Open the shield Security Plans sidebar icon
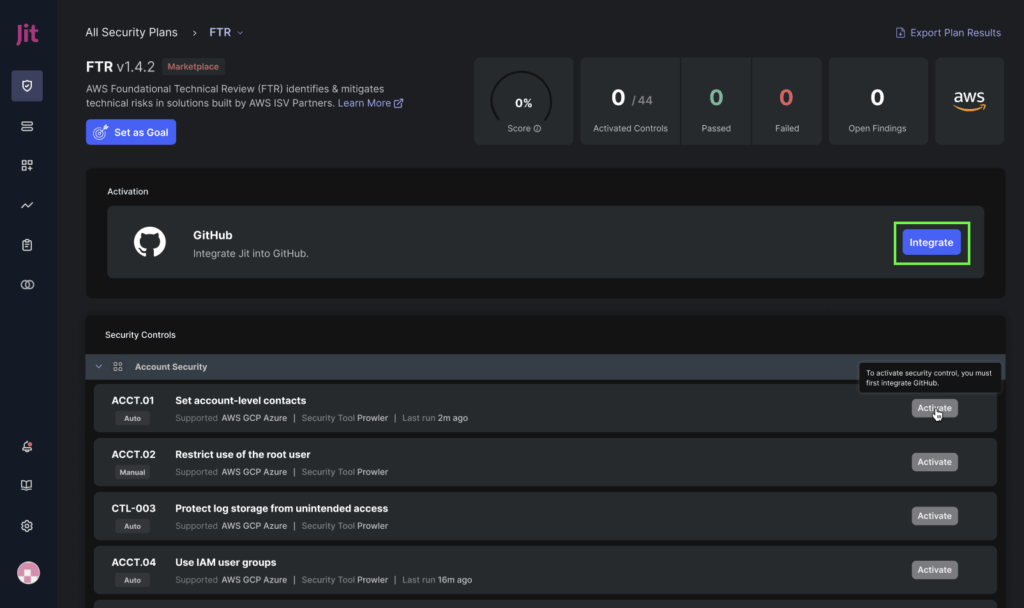This screenshot has width=1024, height=608. click(27, 86)
